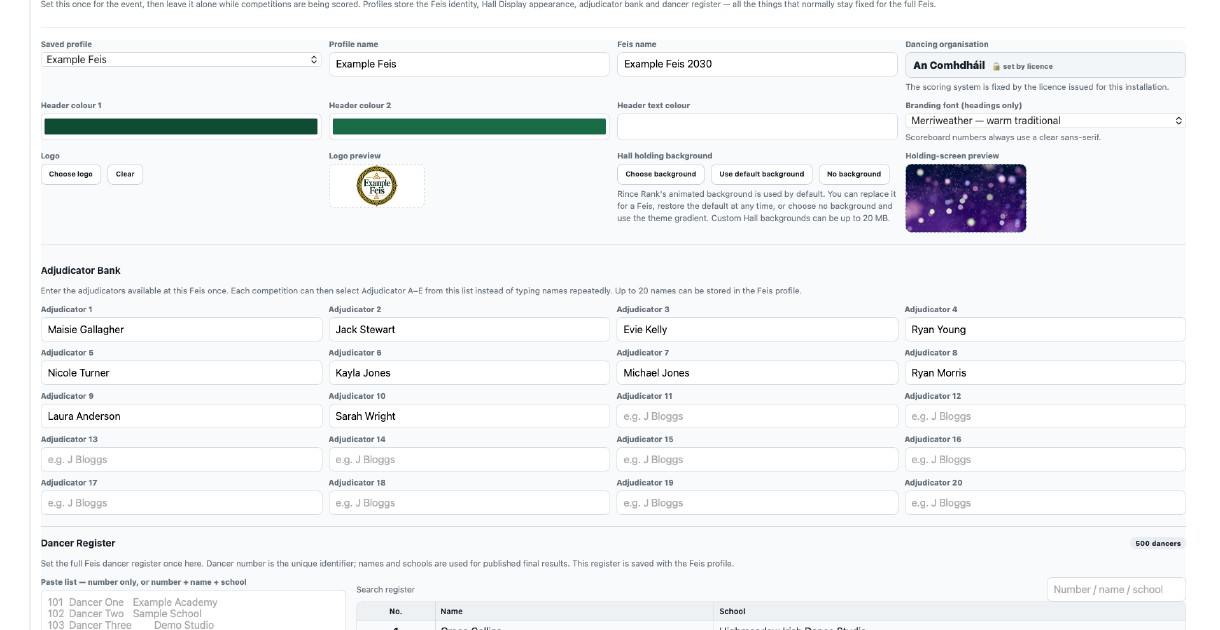Edit Adjudicator 10 field Sarah Wright

click(x=469, y=417)
